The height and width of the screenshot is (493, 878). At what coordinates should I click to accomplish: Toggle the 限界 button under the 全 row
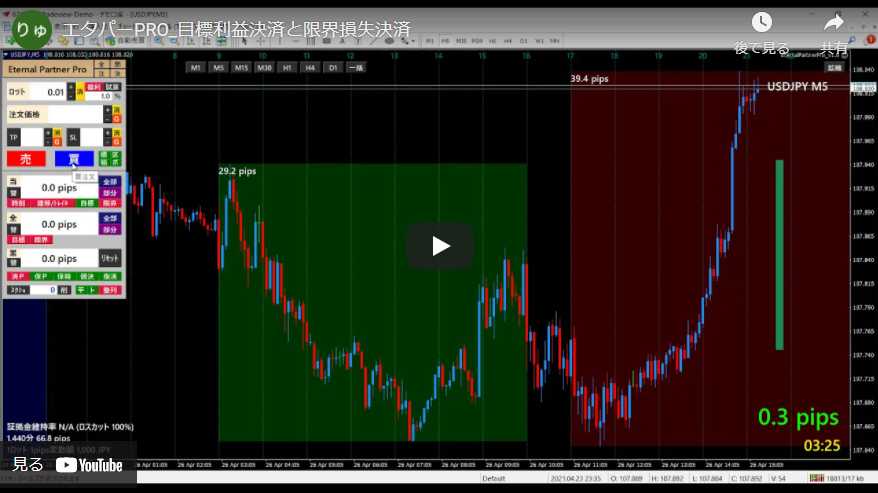(x=41, y=240)
